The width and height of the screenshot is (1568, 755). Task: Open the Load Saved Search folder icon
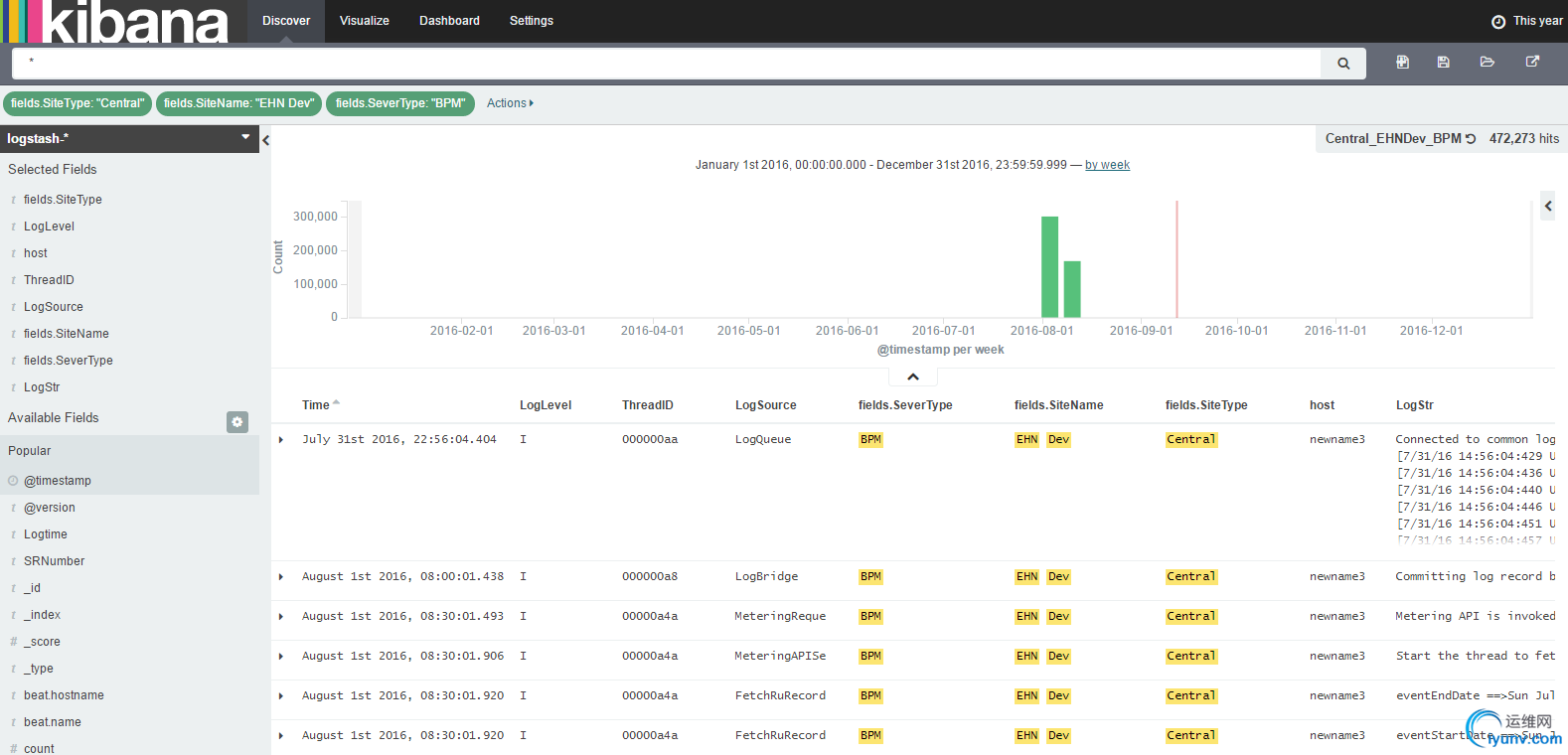(1488, 62)
